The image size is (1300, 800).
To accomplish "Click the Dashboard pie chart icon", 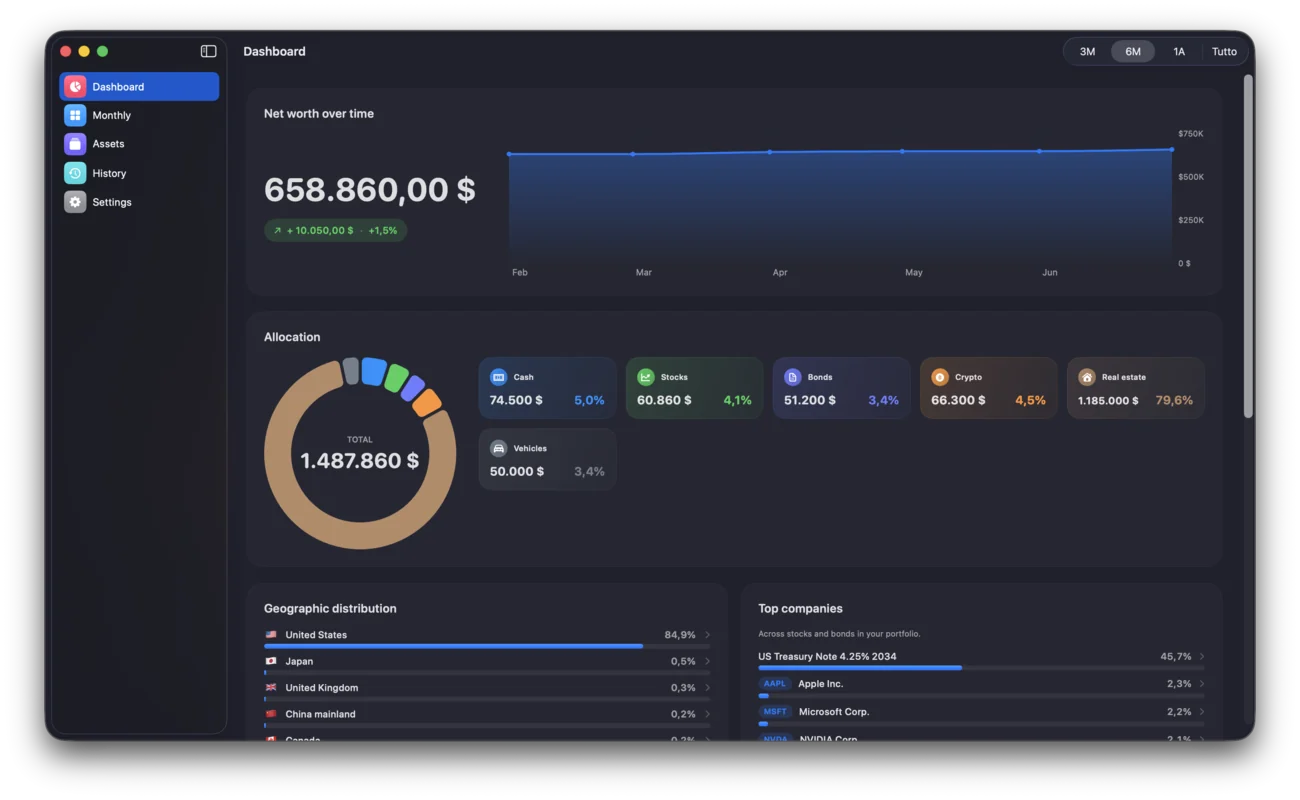I will 75,87.
